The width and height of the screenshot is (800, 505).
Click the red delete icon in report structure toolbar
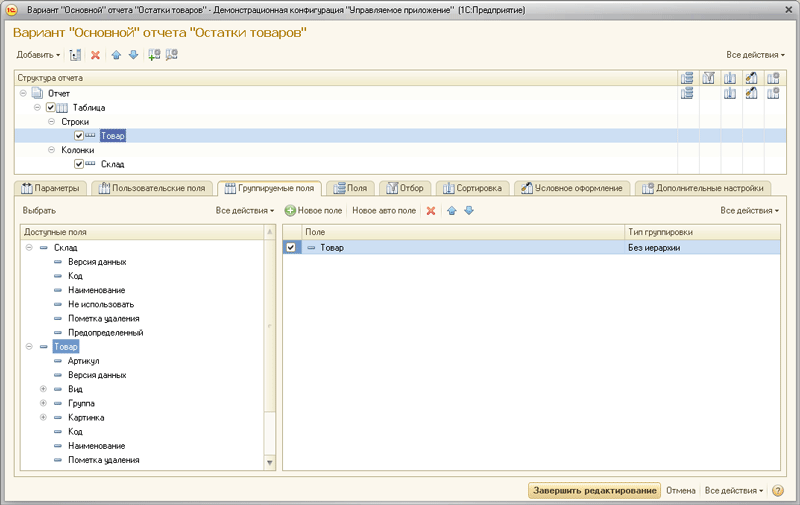[x=95, y=55]
